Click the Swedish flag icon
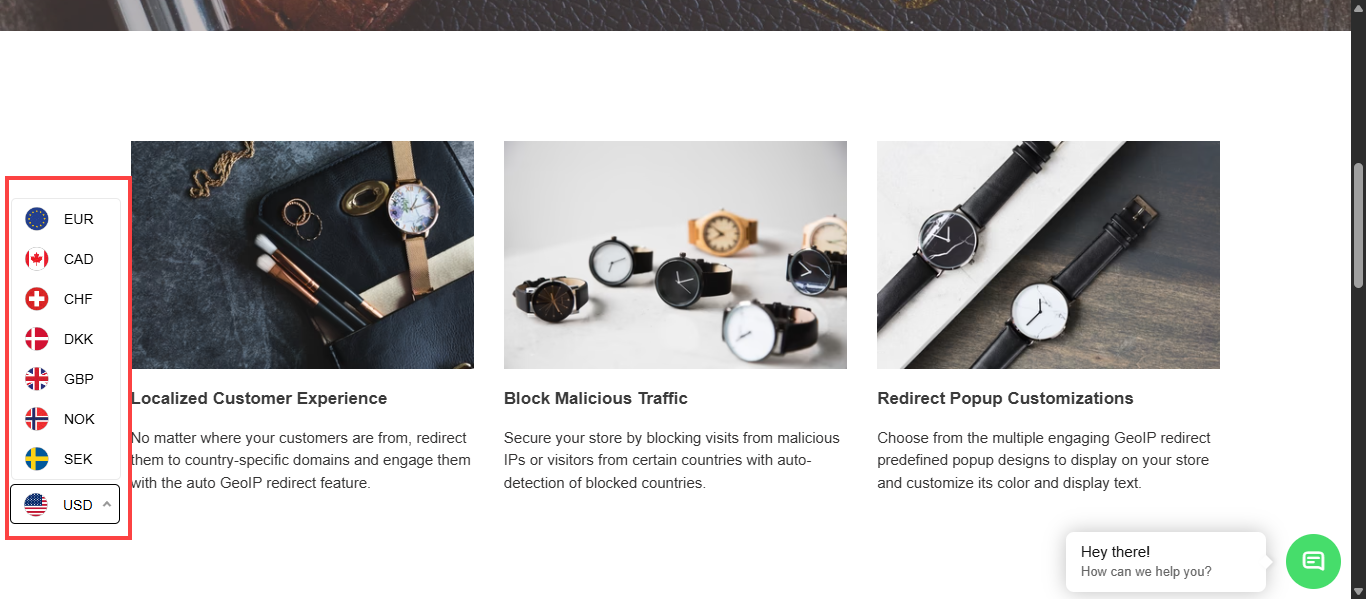Image resolution: width=1366 pixels, height=599 pixels. pos(37,459)
